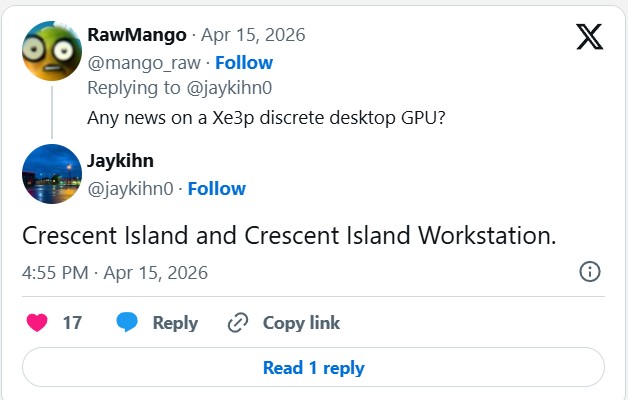Viewport: 628px width, 400px height.
Task: Click the 17 likes count
Action: (x=72, y=323)
